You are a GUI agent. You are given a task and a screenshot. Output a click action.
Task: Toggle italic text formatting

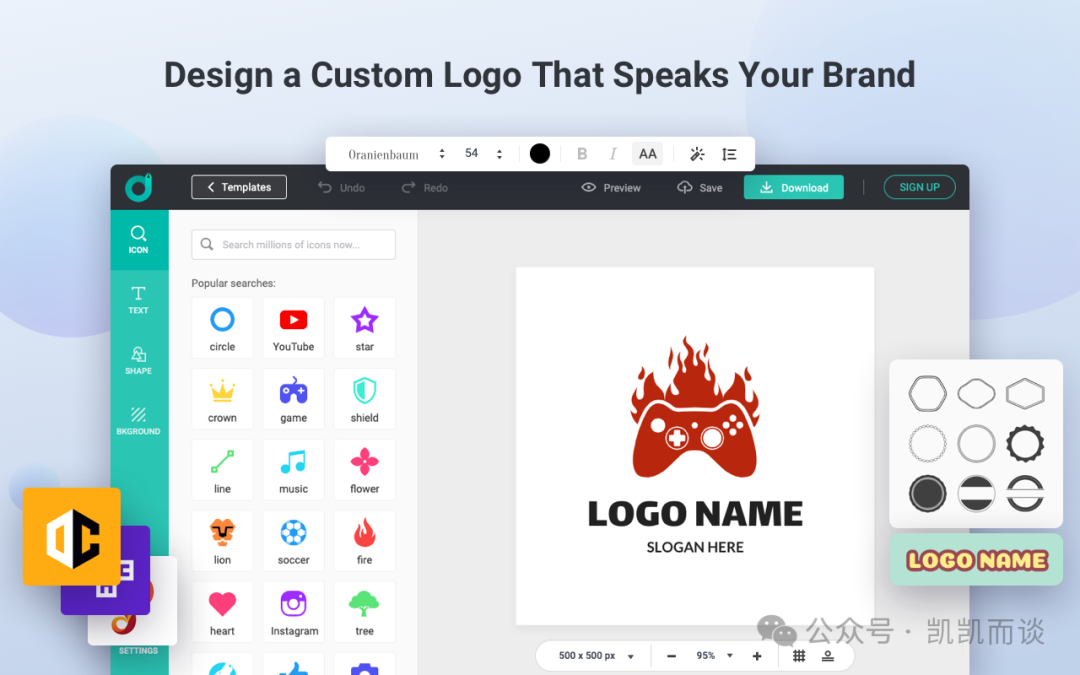[x=613, y=154]
